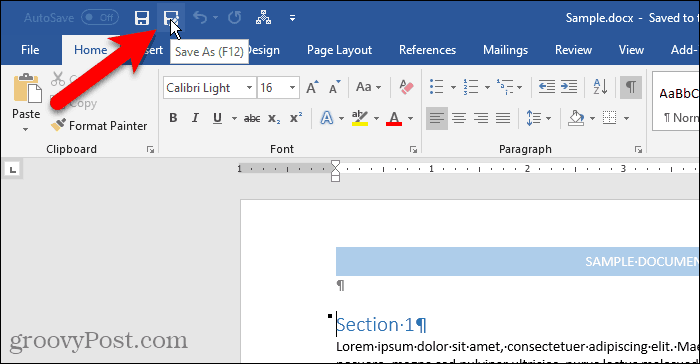Click the Save icon in Quick Access Toolbar

tap(142, 18)
